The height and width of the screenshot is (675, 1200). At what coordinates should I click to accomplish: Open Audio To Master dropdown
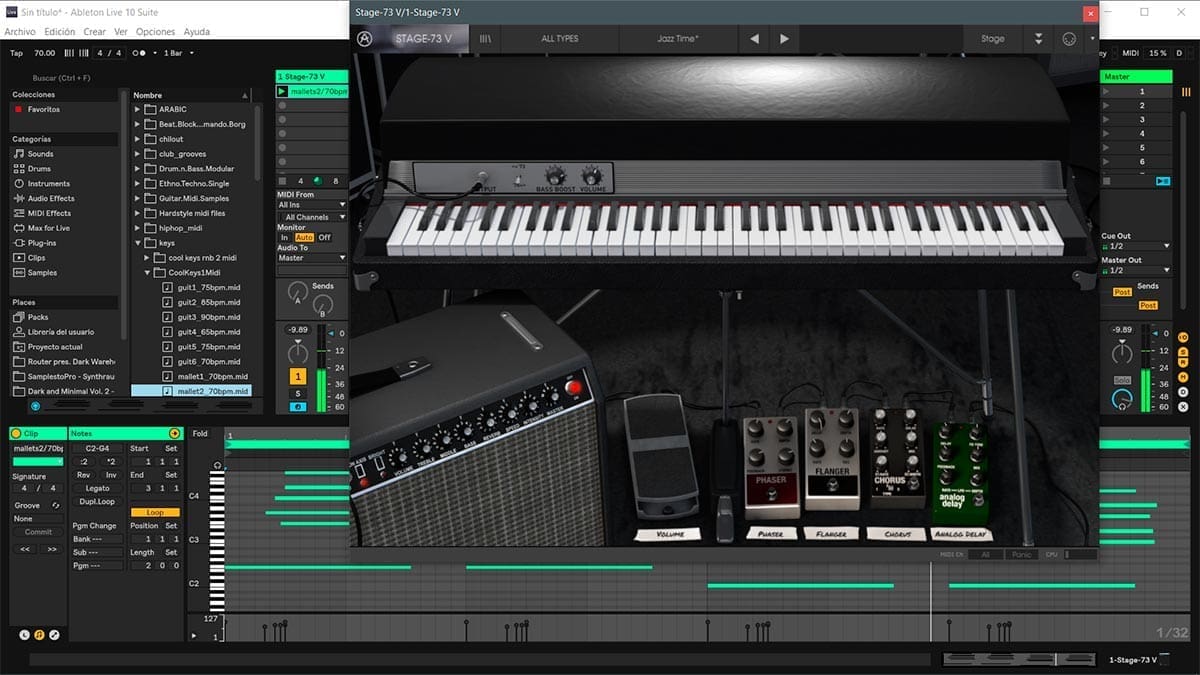[312, 258]
